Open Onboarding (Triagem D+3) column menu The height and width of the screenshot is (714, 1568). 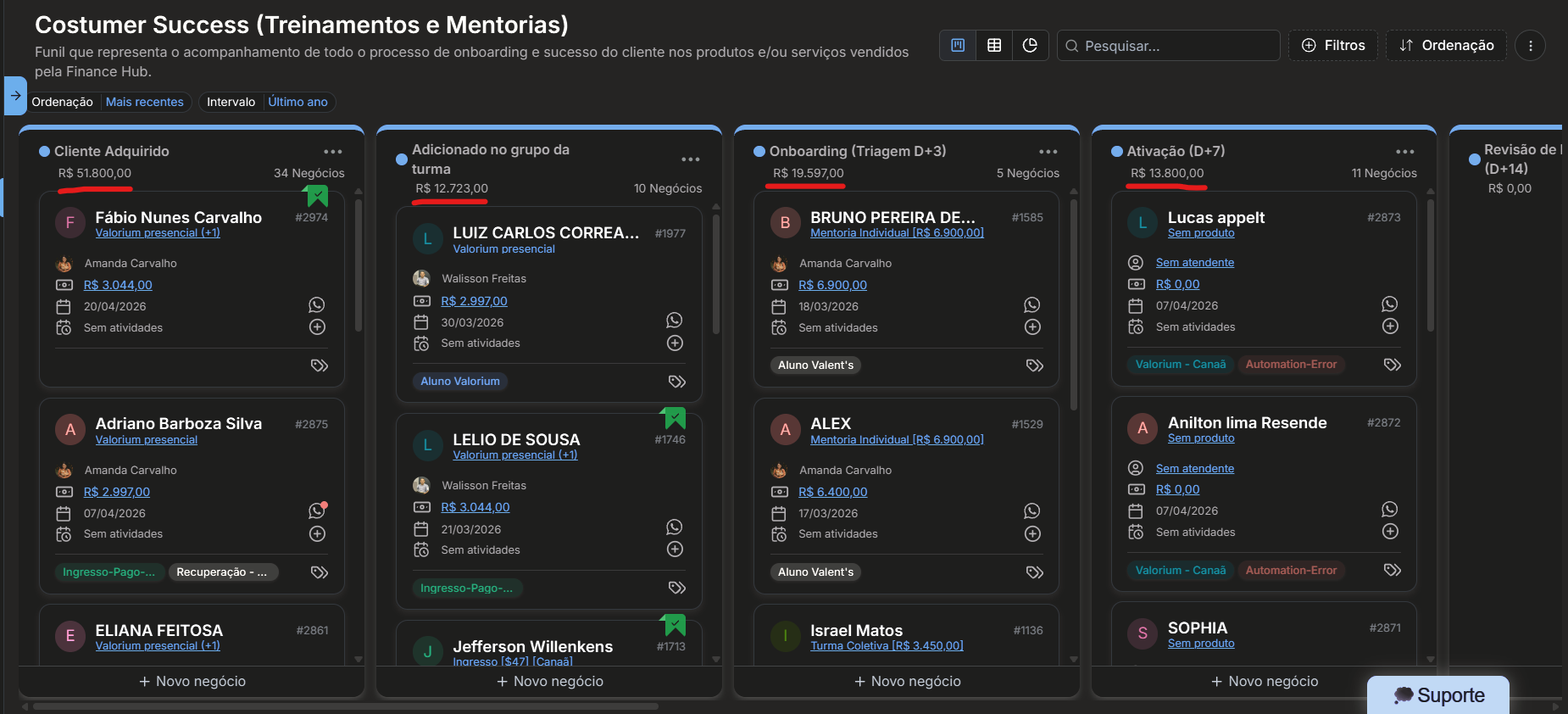coord(1048,152)
